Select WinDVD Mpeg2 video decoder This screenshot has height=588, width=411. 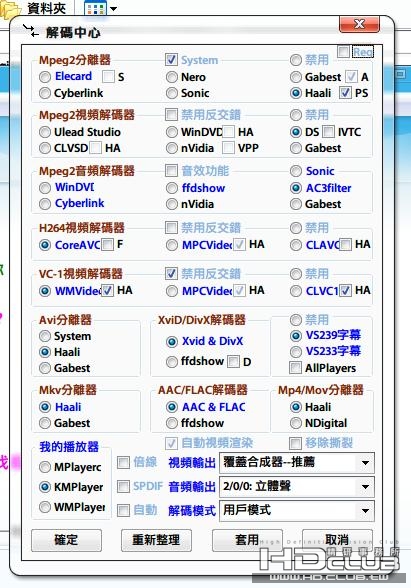click(172, 132)
